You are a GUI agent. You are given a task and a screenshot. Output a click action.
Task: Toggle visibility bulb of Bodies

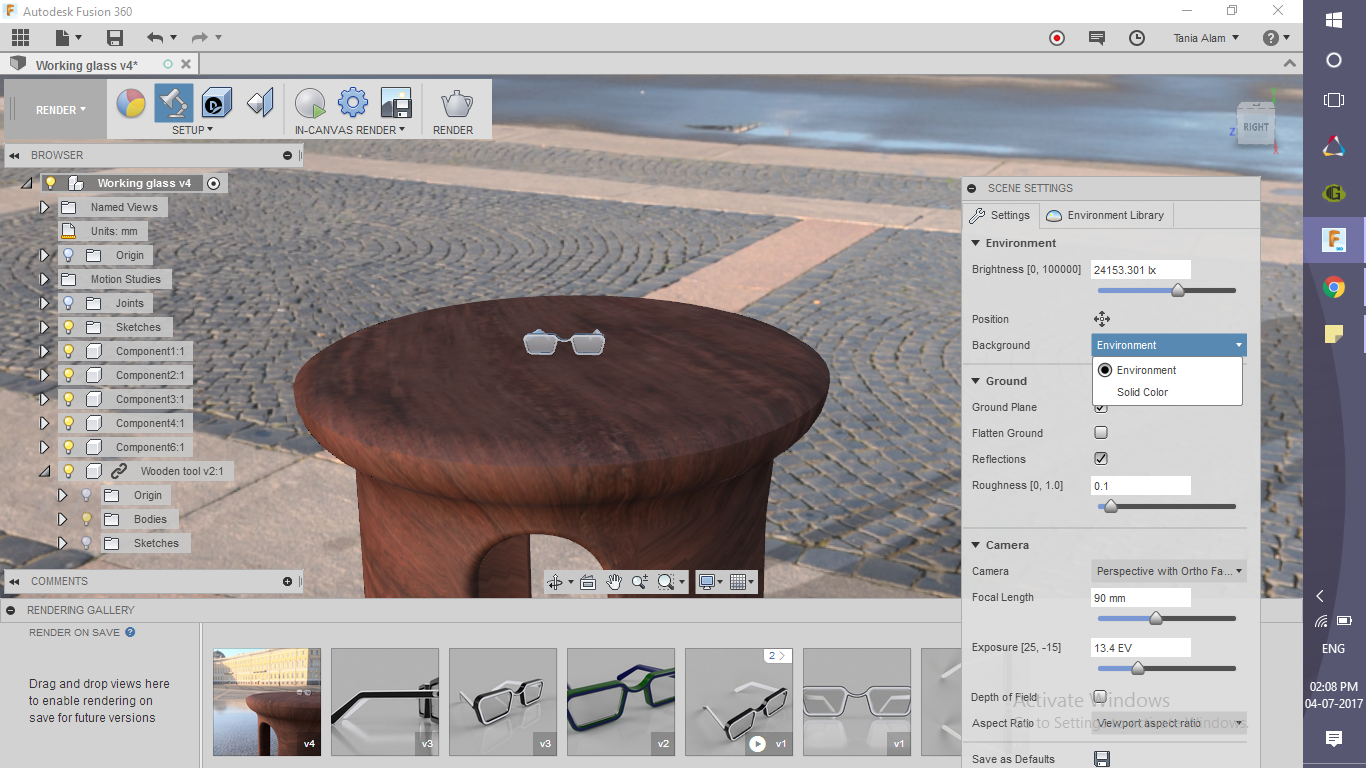(x=86, y=519)
